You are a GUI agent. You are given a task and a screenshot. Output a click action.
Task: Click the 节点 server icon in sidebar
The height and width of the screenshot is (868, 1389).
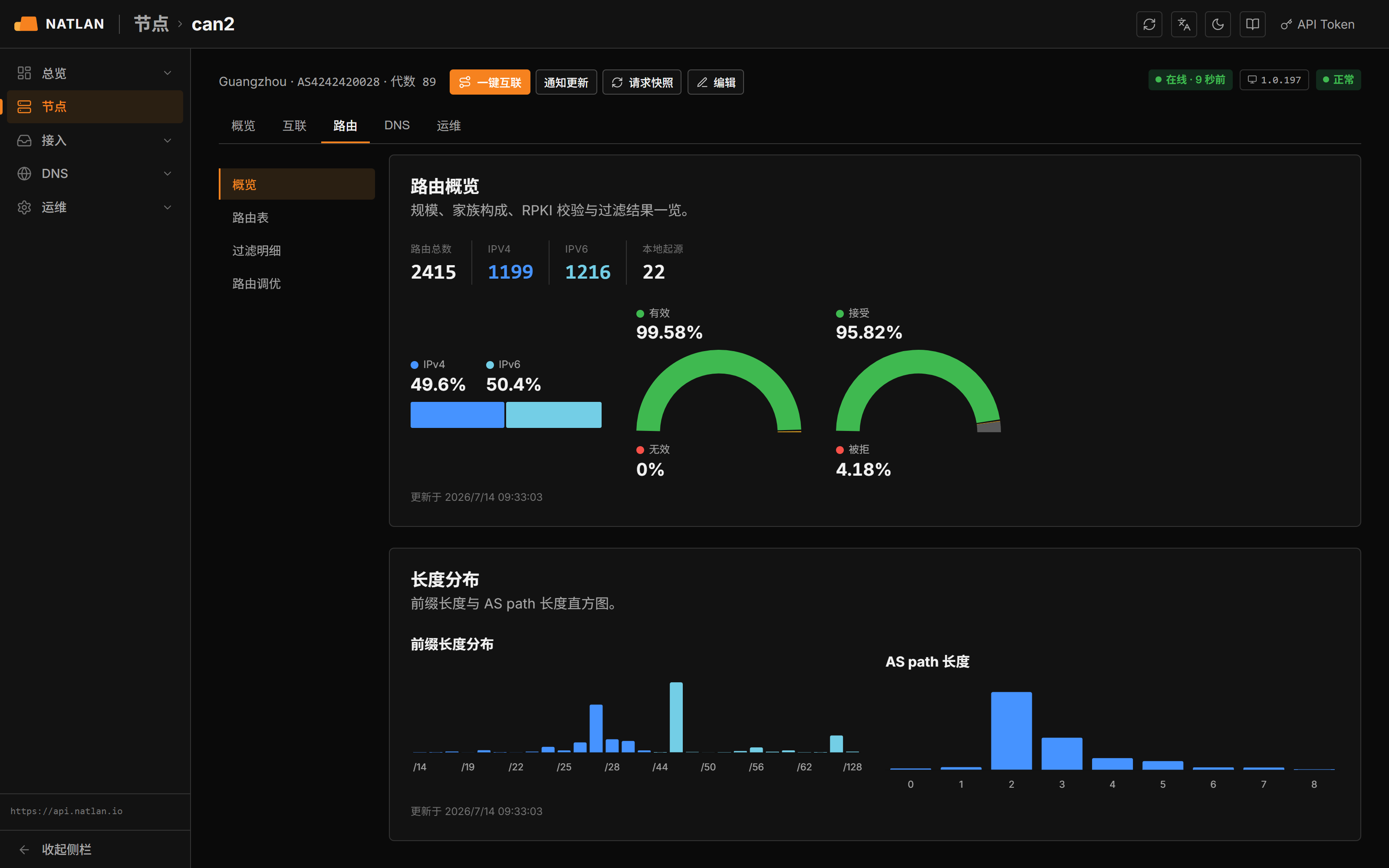tap(24, 106)
